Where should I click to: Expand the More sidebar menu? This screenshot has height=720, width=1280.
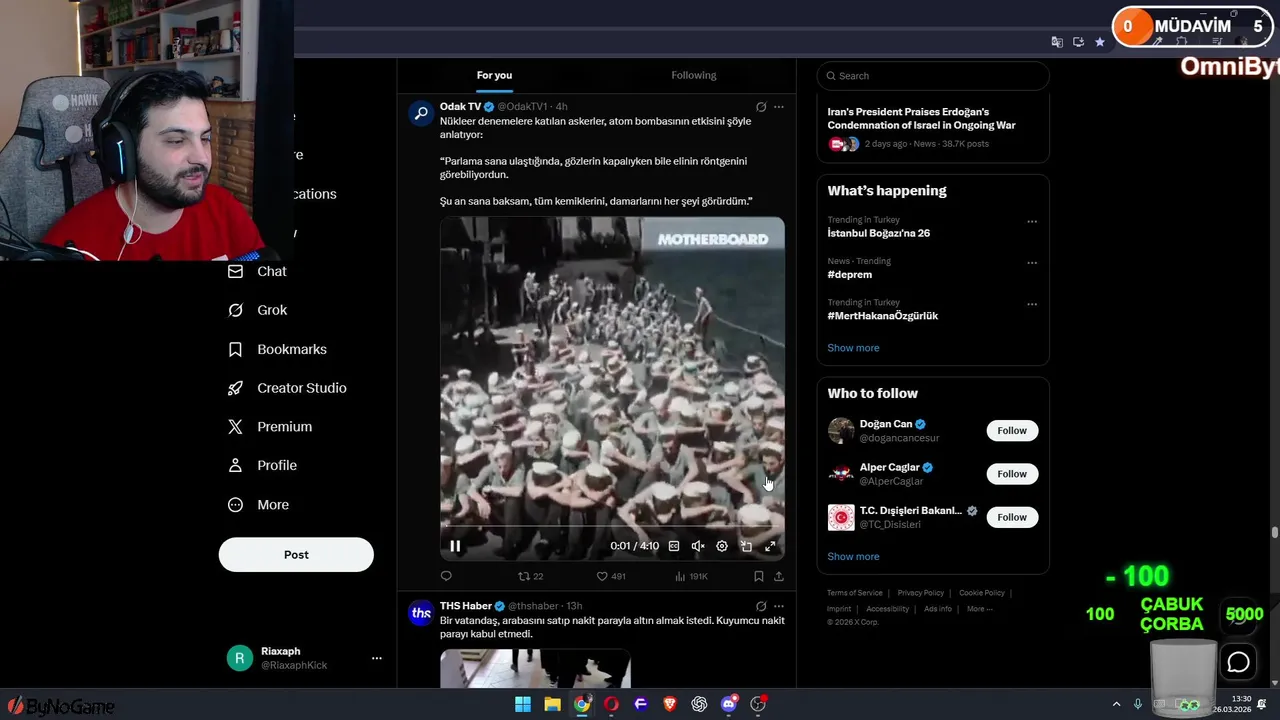pos(258,505)
